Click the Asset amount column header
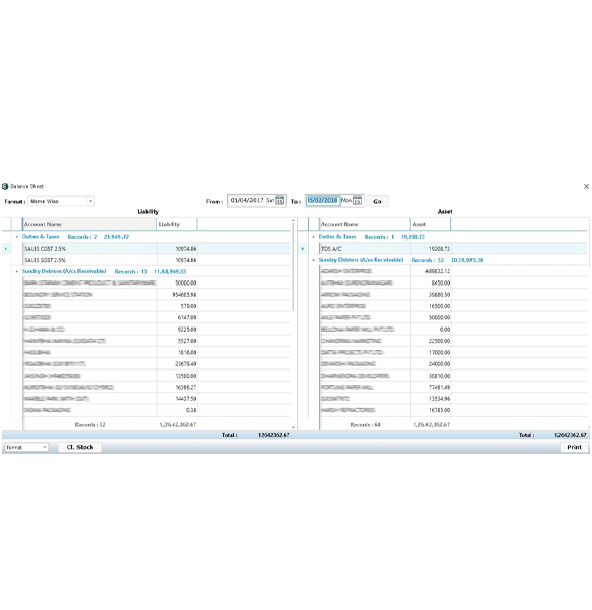This screenshot has height=610, width=592. coord(431,224)
